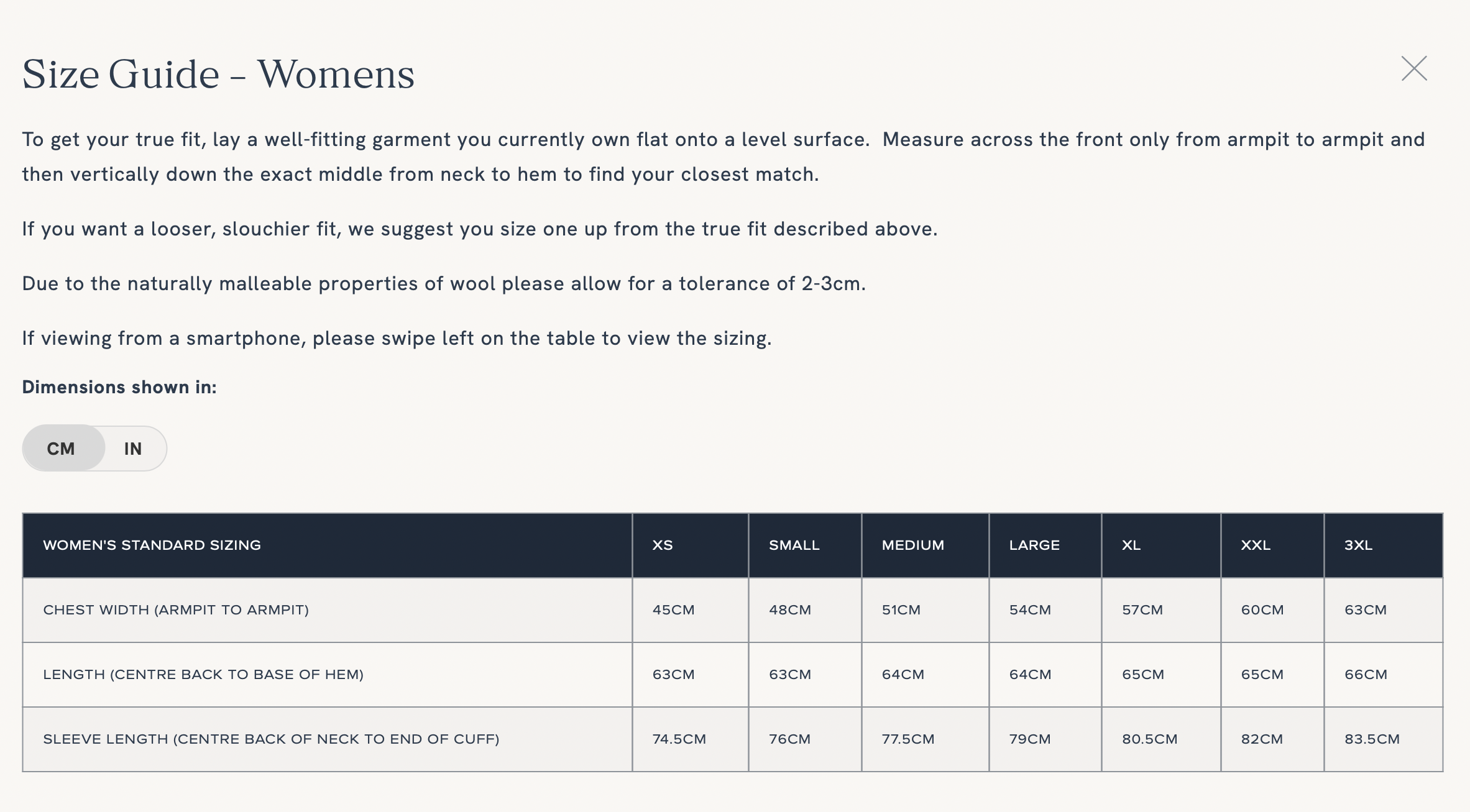Screen dimensions: 1470x812
Task: Click the 51CM medium chest value
Action: [x=901, y=610]
